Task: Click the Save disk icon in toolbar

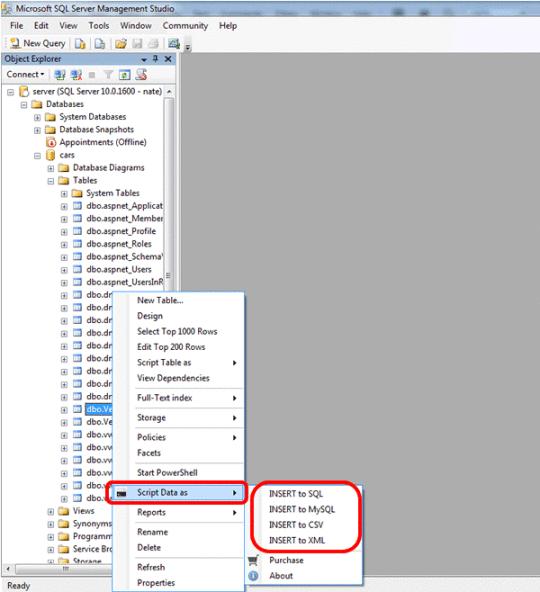Action: tap(137, 44)
